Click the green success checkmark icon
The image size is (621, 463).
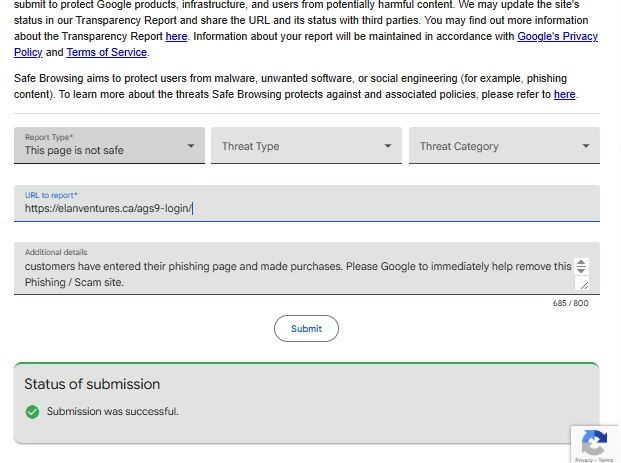[32, 411]
